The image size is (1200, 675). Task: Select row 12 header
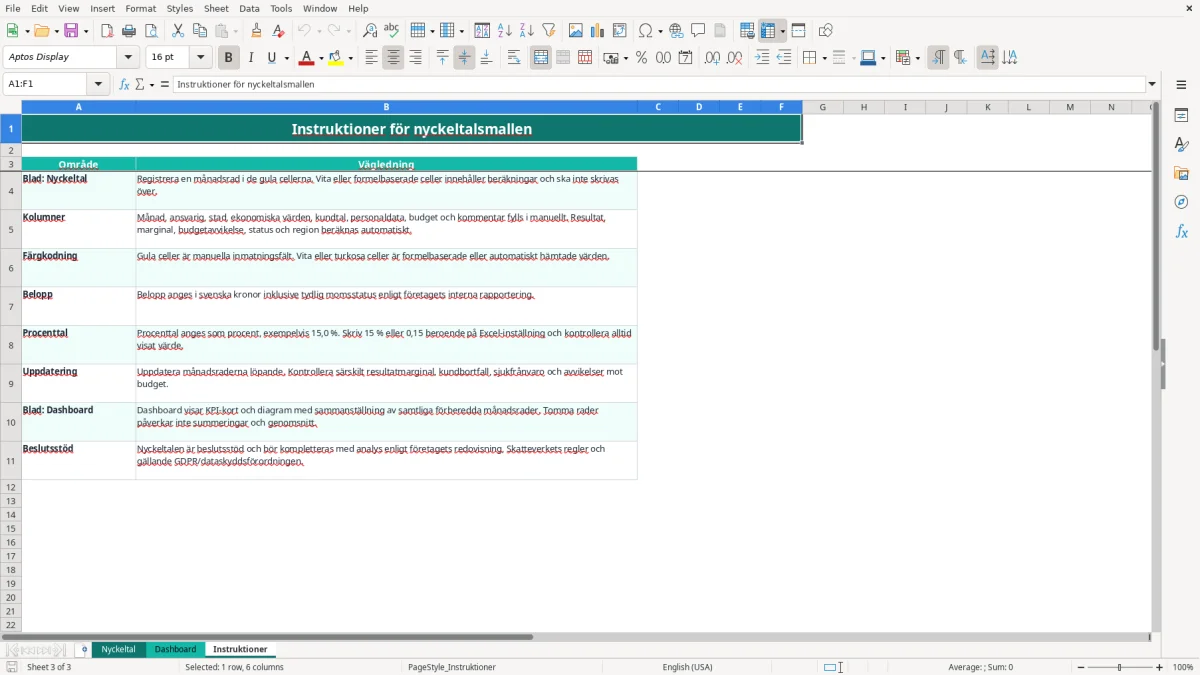coord(10,487)
